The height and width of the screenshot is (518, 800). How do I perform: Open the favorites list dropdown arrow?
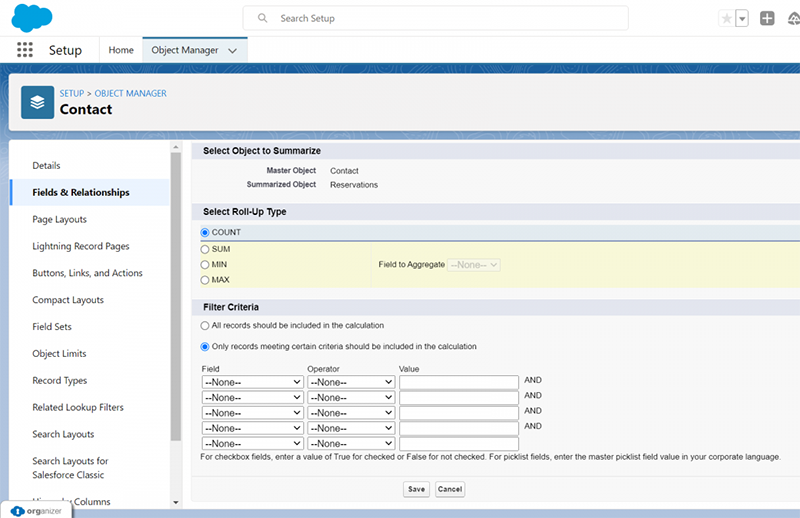(742, 19)
